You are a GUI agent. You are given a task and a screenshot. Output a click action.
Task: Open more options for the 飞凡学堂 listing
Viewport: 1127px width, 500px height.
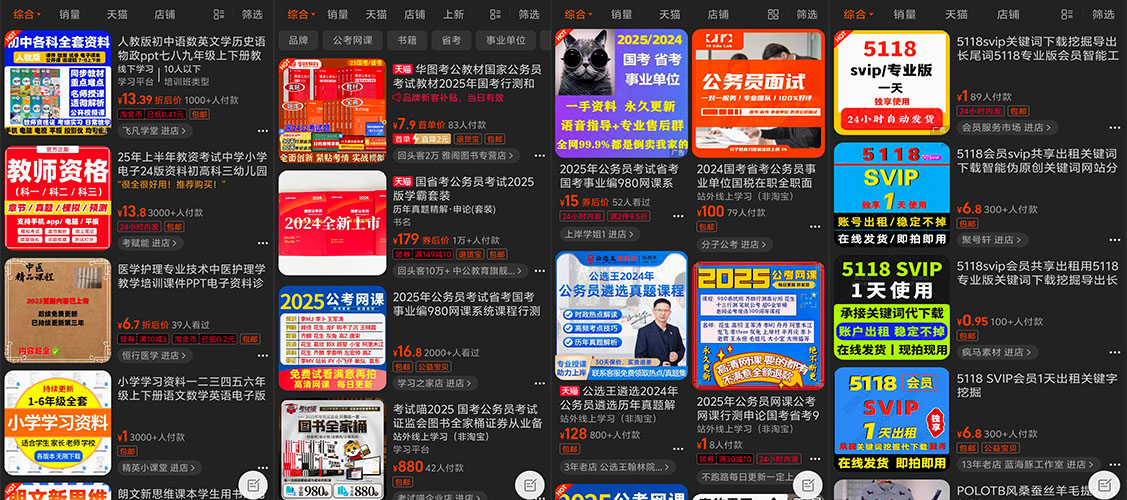[262, 131]
